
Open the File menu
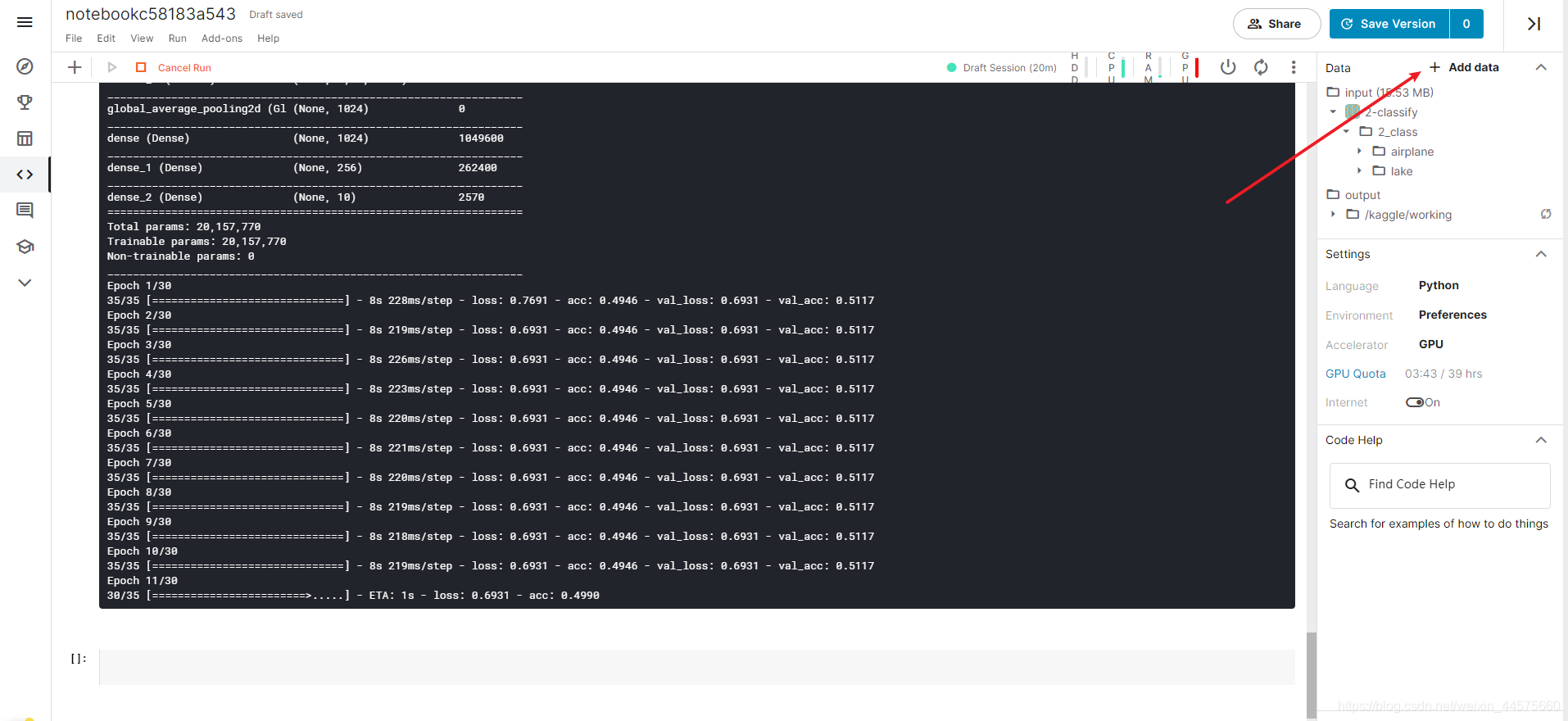(74, 39)
